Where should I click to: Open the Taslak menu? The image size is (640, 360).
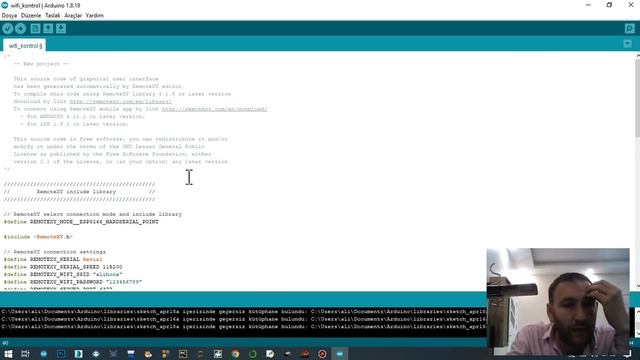(x=53, y=16)
